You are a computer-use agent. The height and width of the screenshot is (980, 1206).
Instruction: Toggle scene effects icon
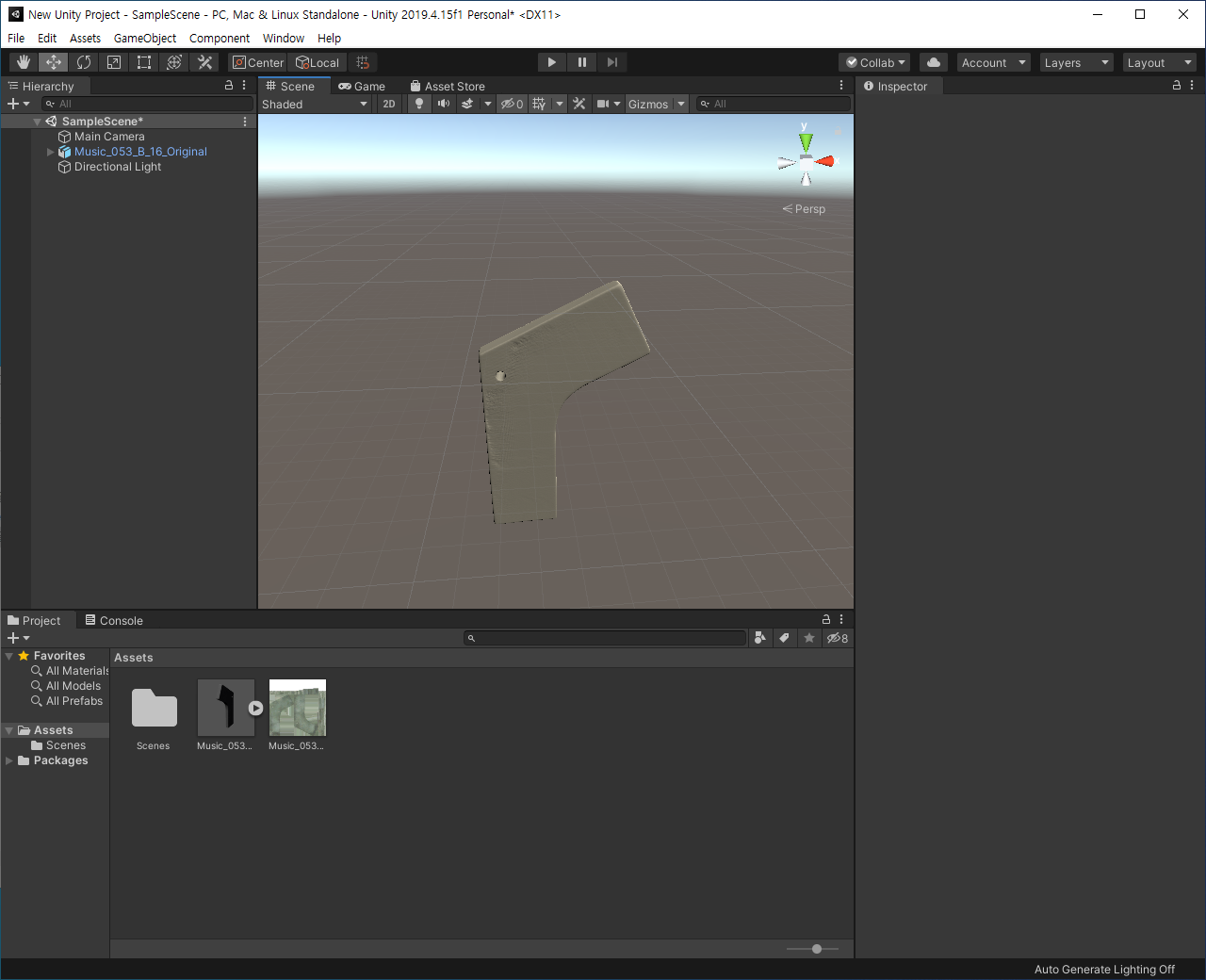(x=467, y=104)
